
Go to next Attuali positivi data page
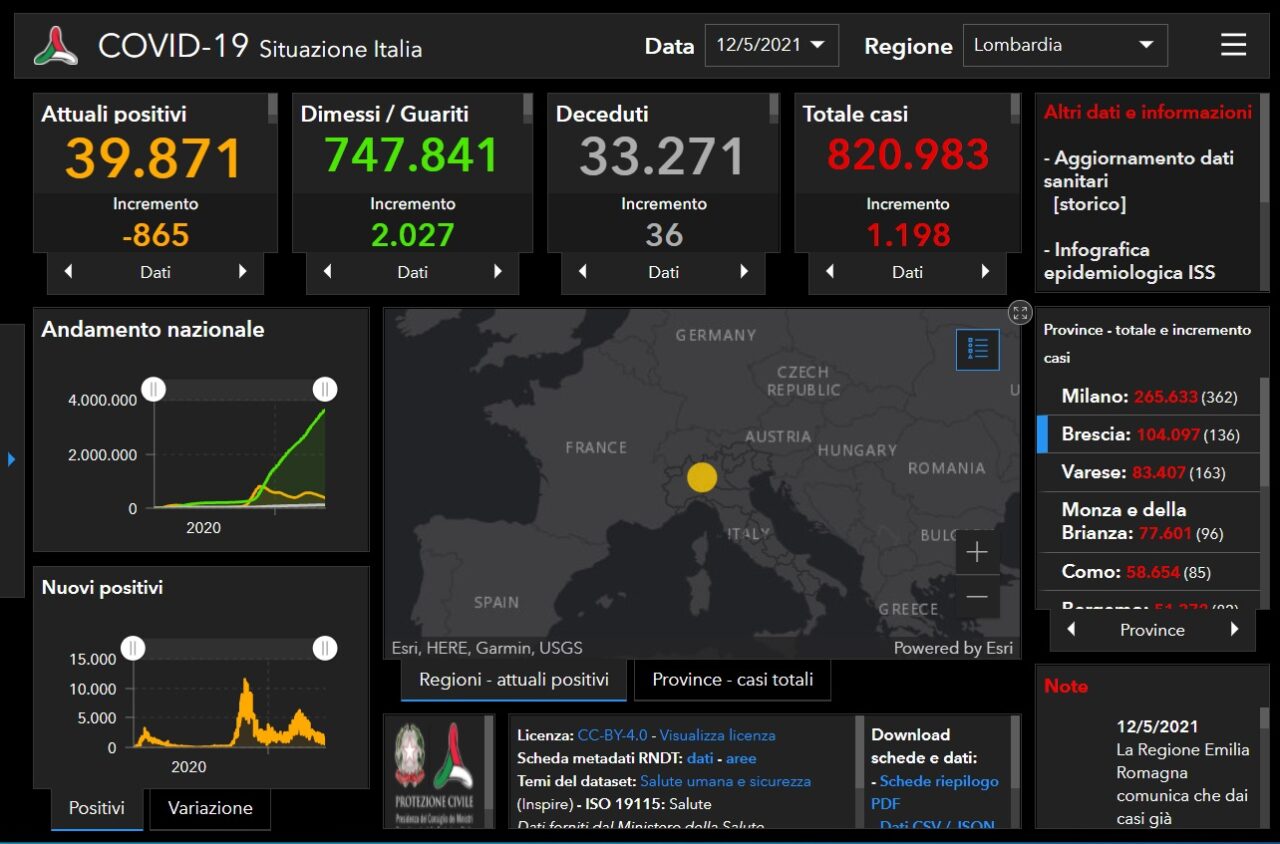click(x=242, y=272)
